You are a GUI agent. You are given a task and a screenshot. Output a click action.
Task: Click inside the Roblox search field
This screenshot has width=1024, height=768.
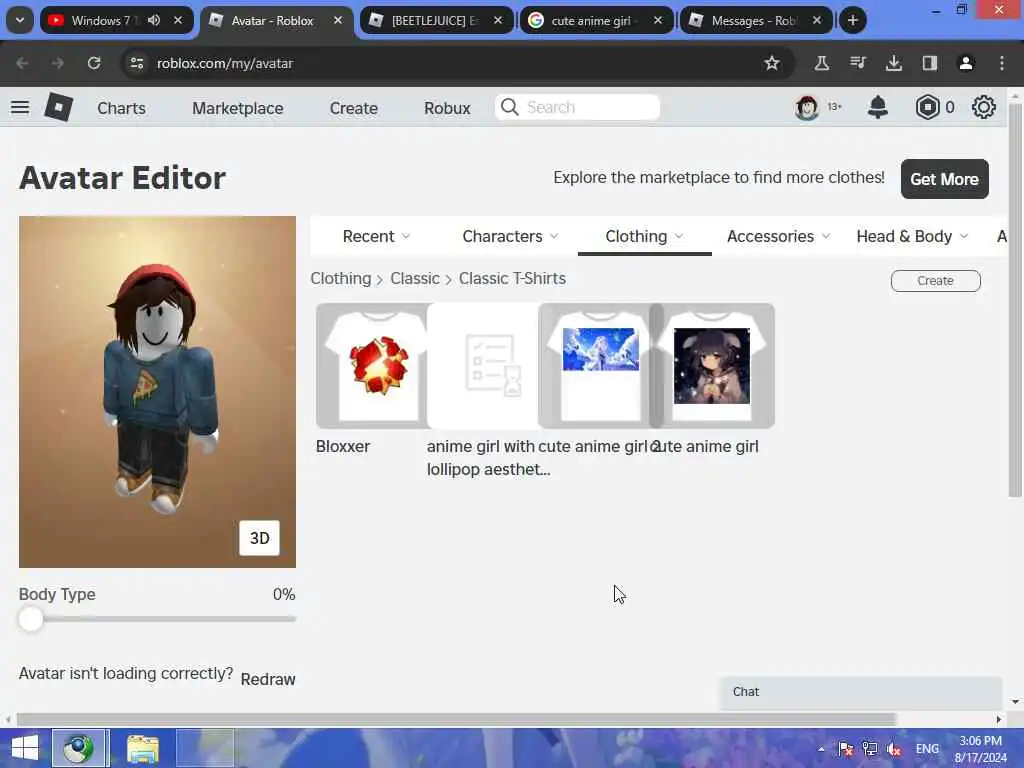(x=577, y=107)
